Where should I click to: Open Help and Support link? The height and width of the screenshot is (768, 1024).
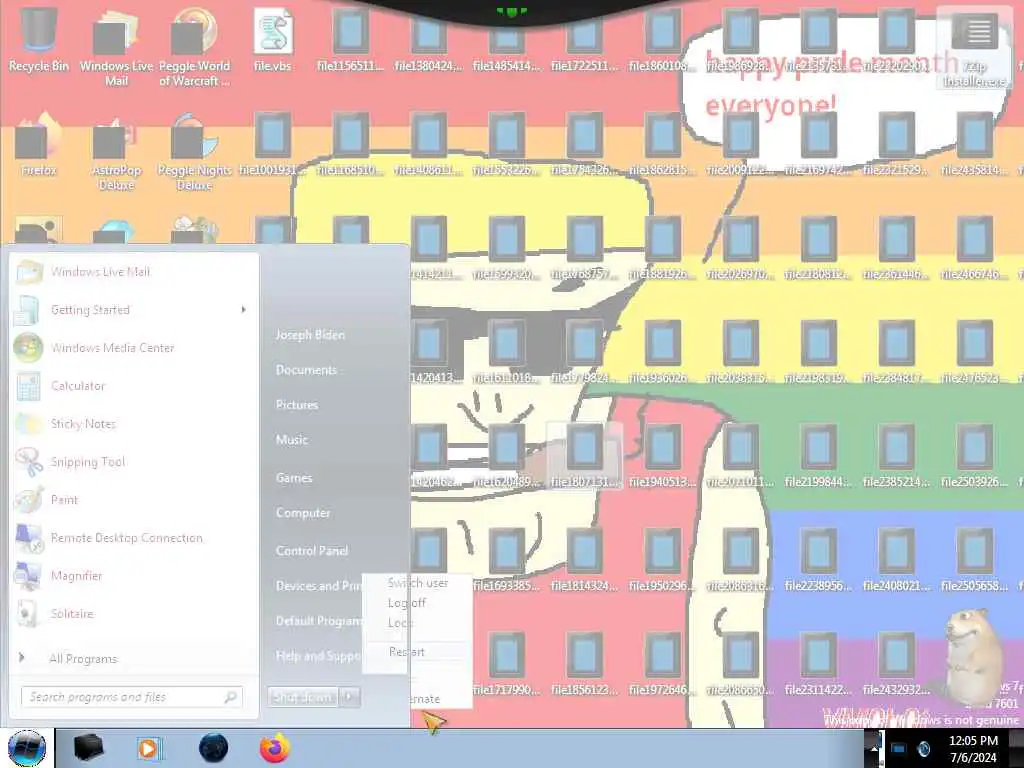click(318, 656)
